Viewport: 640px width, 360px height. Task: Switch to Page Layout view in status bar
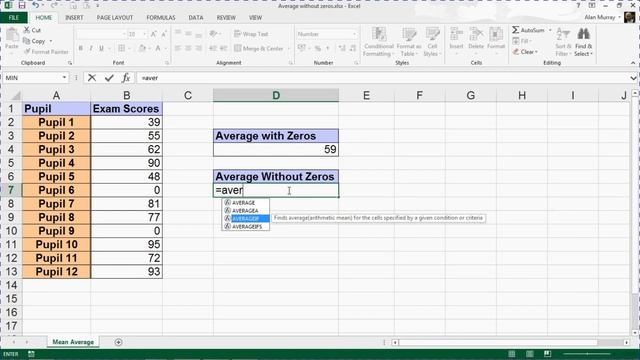[x=529, y=353]
